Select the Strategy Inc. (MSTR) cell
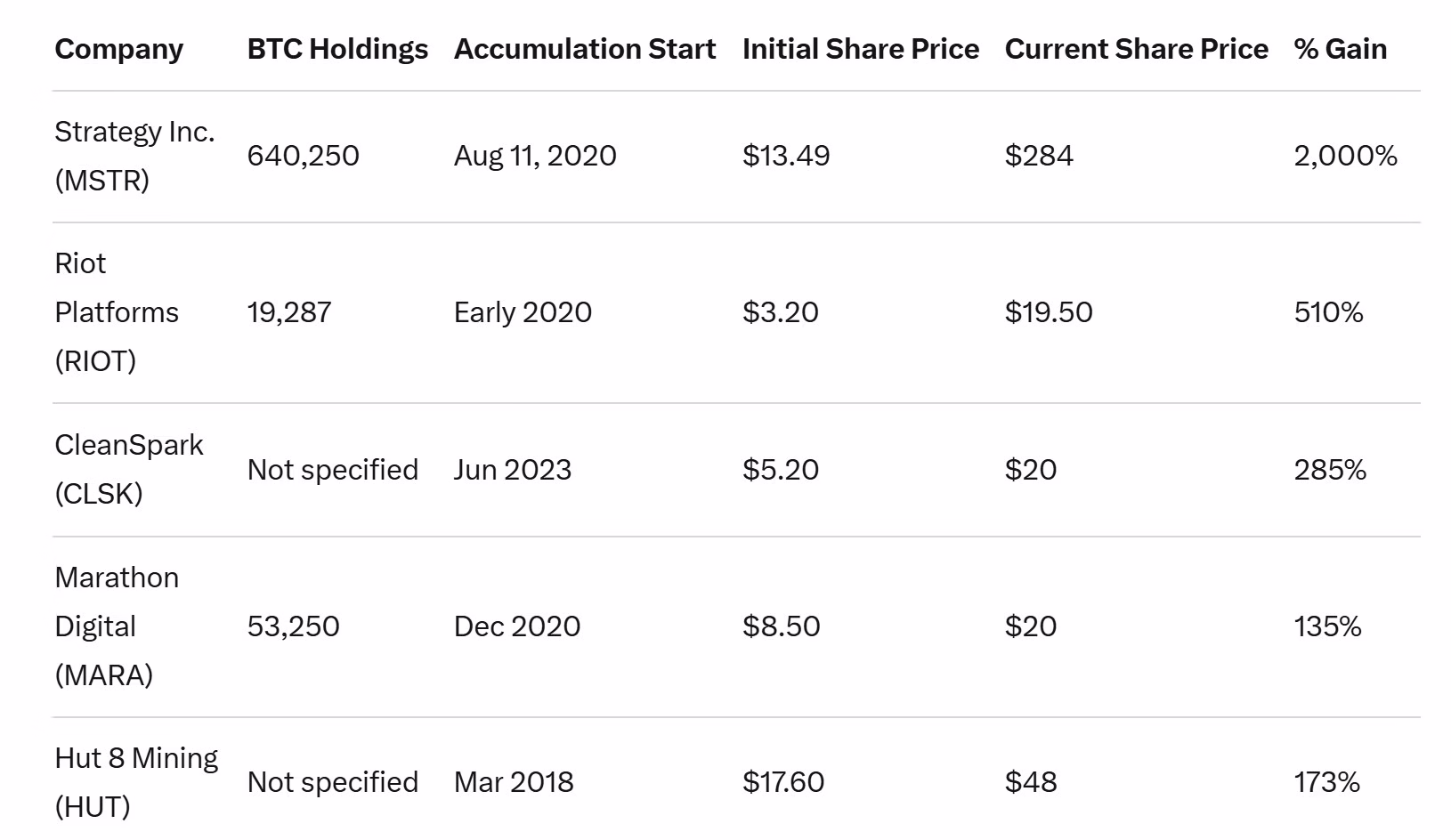This screenshot has width=1451, height=840. pos(134,156)
